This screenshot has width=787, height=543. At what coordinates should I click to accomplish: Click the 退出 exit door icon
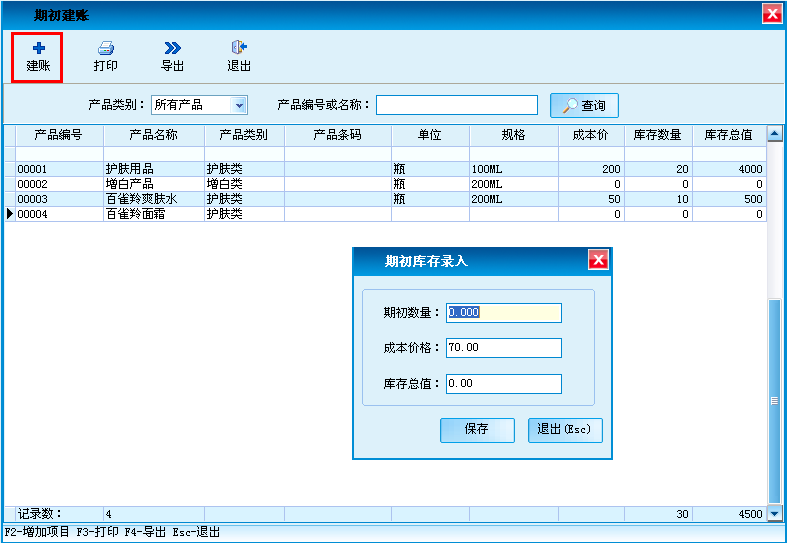(x=238, y=48)
